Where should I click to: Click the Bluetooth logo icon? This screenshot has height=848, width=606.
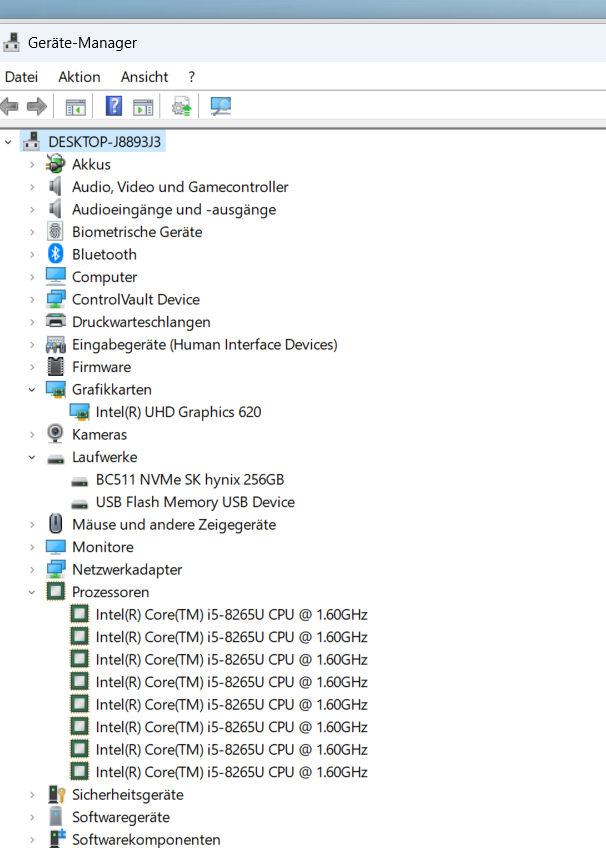tap(55, 254)
